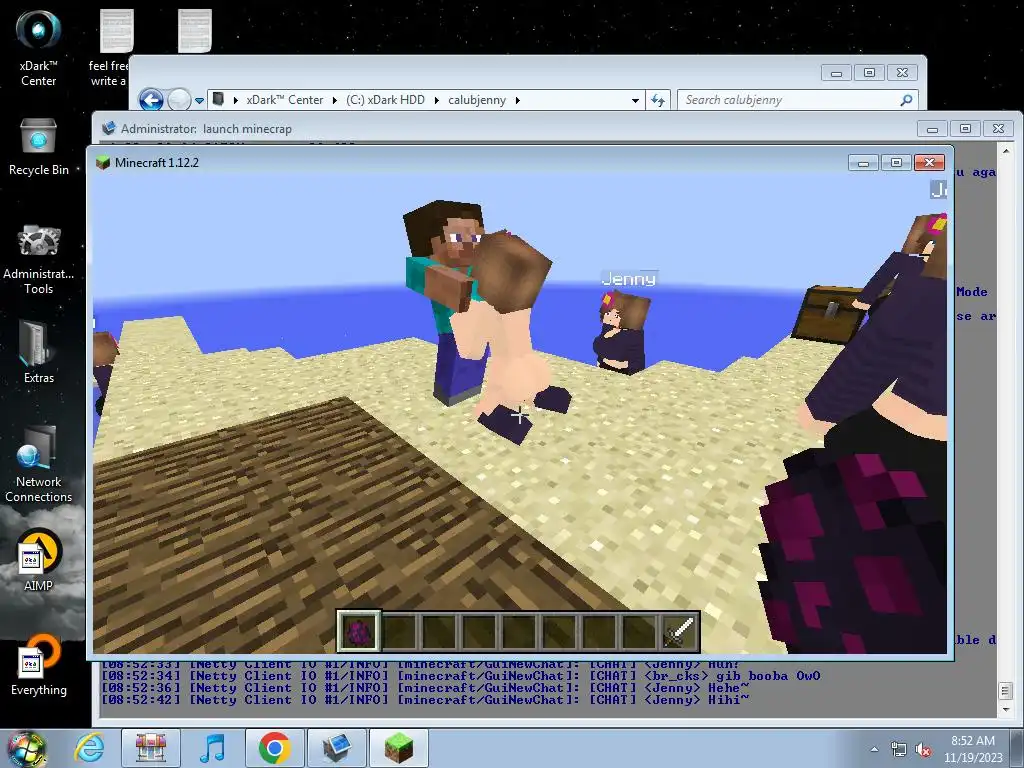Click the search magnifier icon in Explorer

[x=906, y=100]
